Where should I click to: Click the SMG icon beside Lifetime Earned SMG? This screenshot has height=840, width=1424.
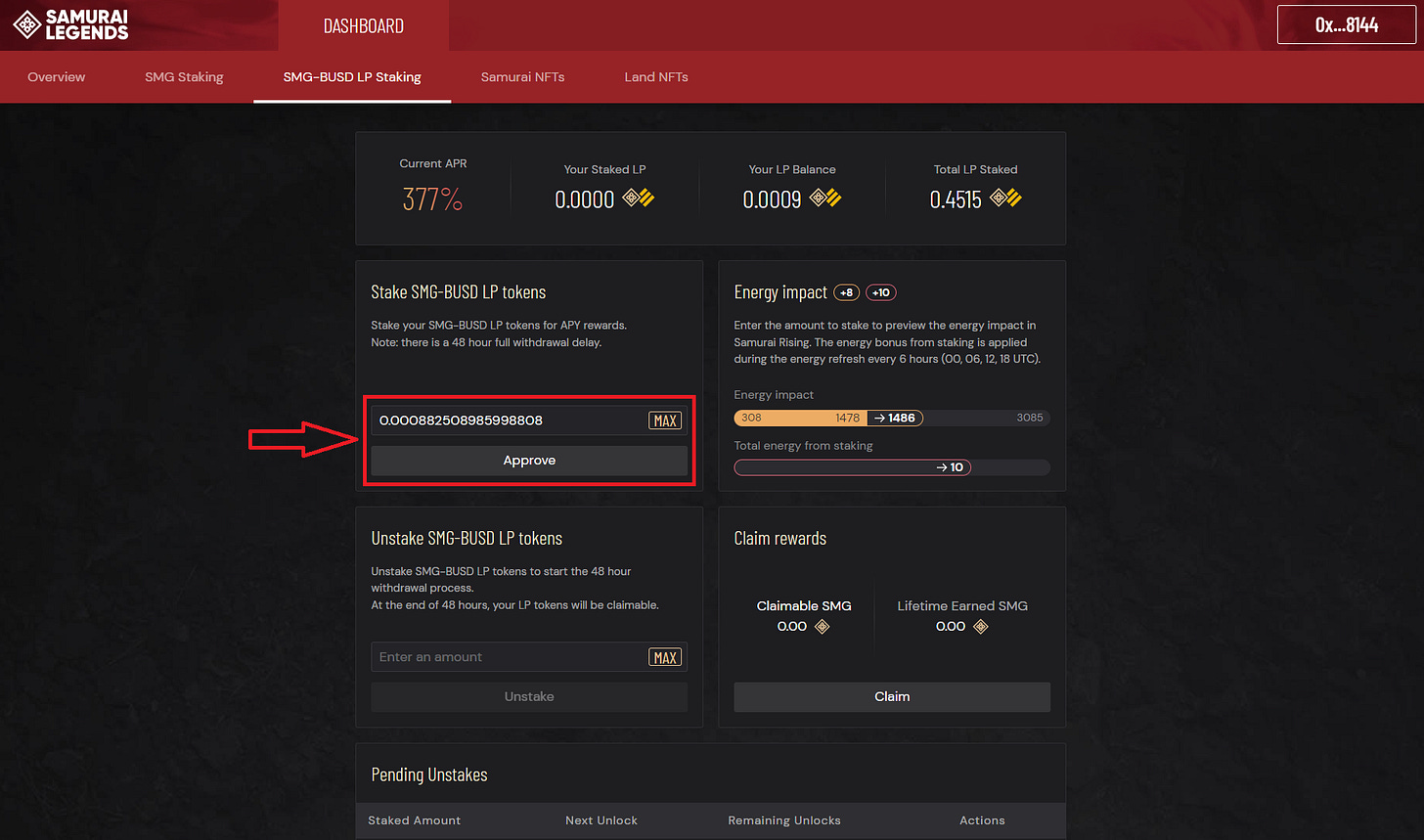(980, 626)
